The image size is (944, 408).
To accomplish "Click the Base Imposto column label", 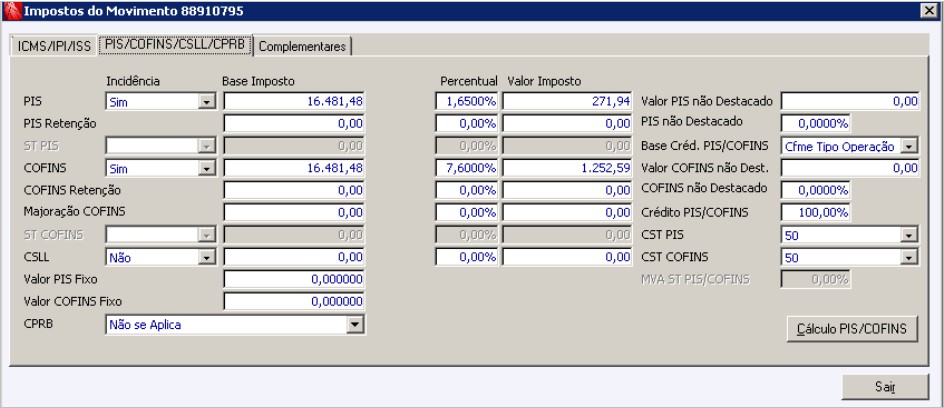I will point(258,81).
